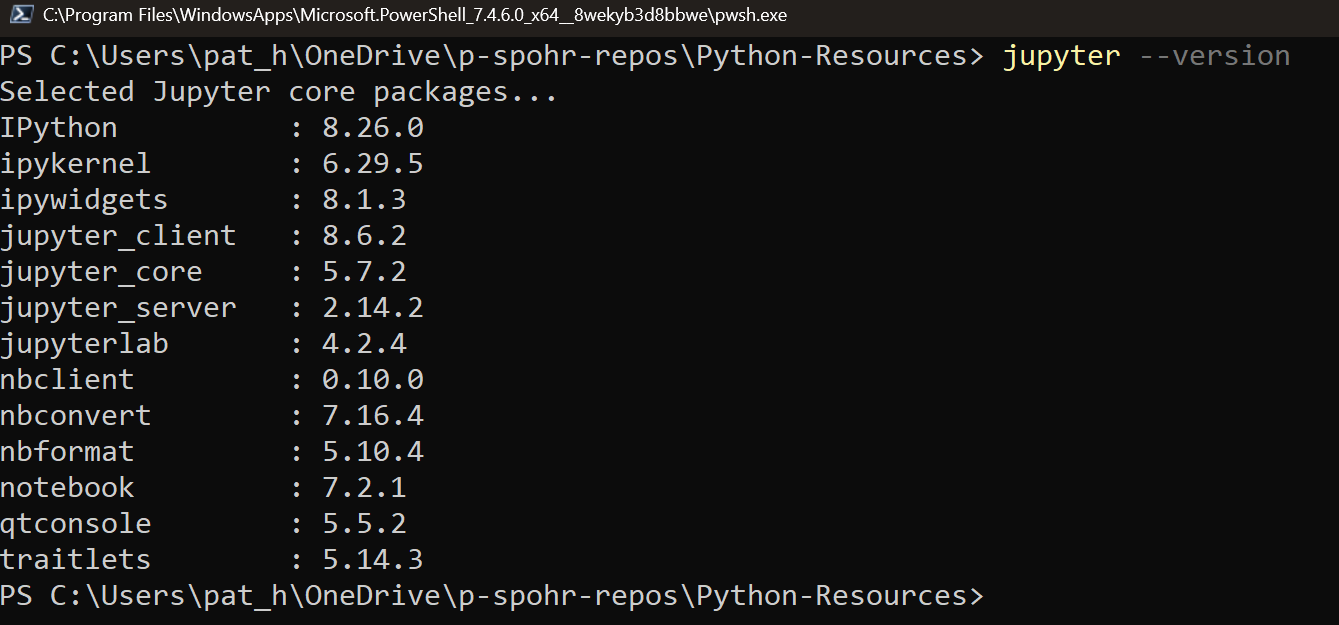The height and width of the screenshot is (625, 1339).
Task: Click the IPython version value 8.26.0
Action: [373, 128]
